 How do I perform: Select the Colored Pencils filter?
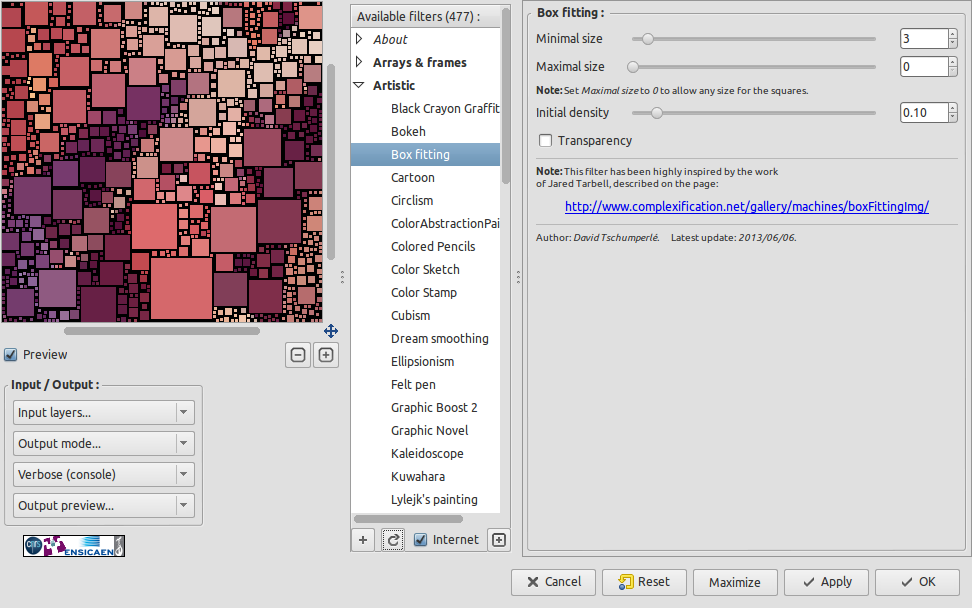(425, 246)
